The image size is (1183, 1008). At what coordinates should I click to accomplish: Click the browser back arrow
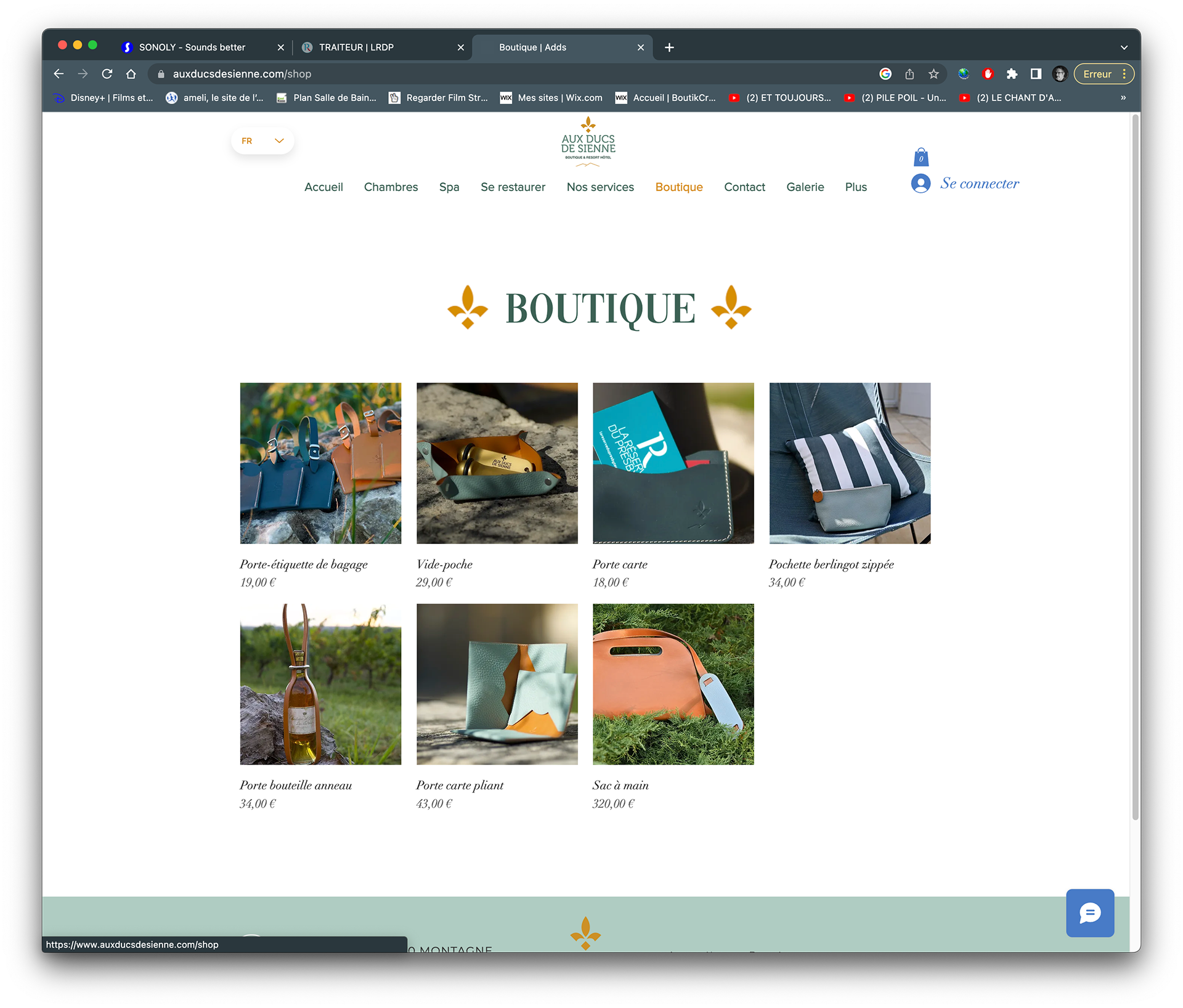click(59, 74)
